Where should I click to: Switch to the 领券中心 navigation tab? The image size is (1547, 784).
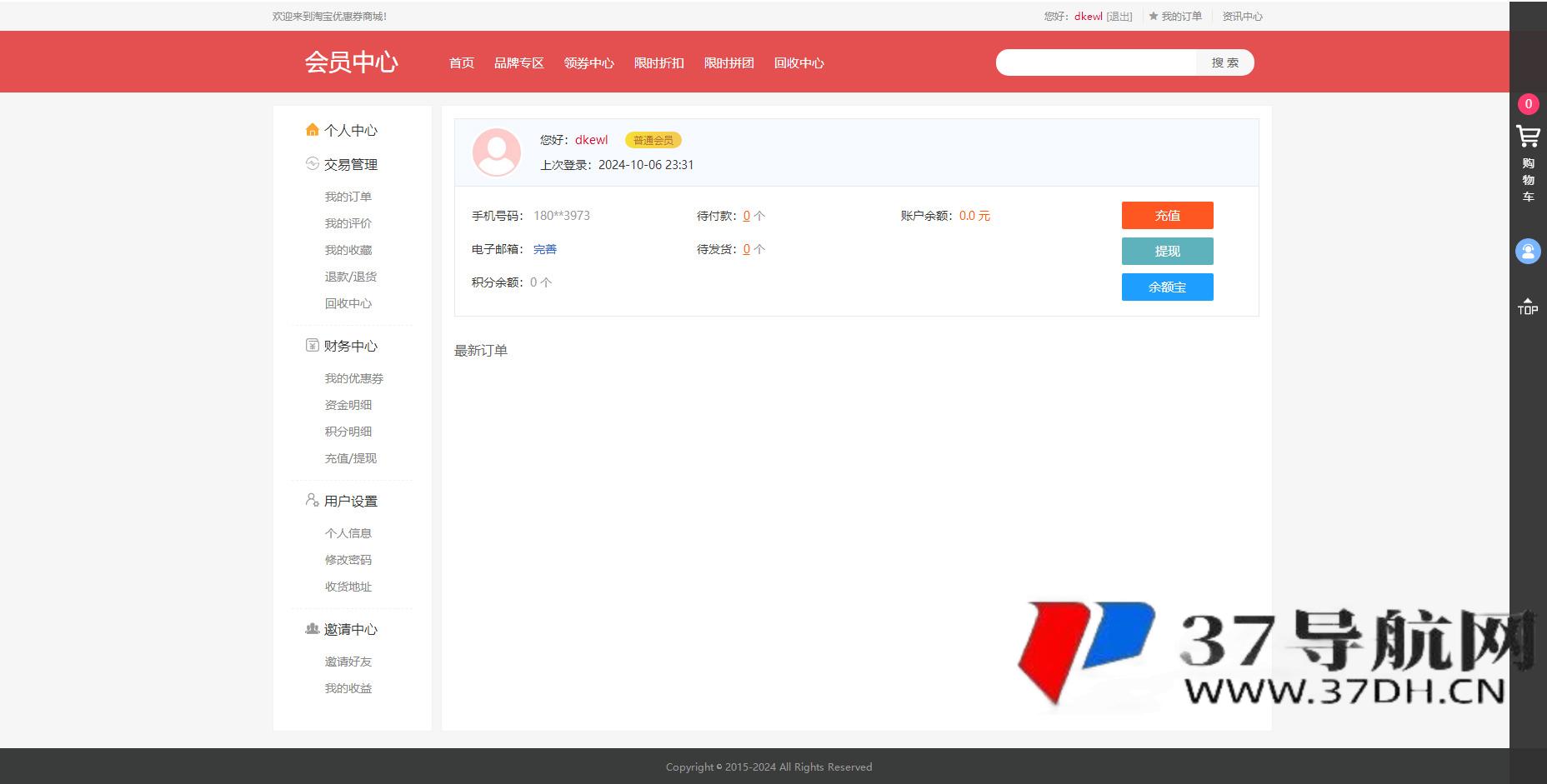[x=588, y=62]
